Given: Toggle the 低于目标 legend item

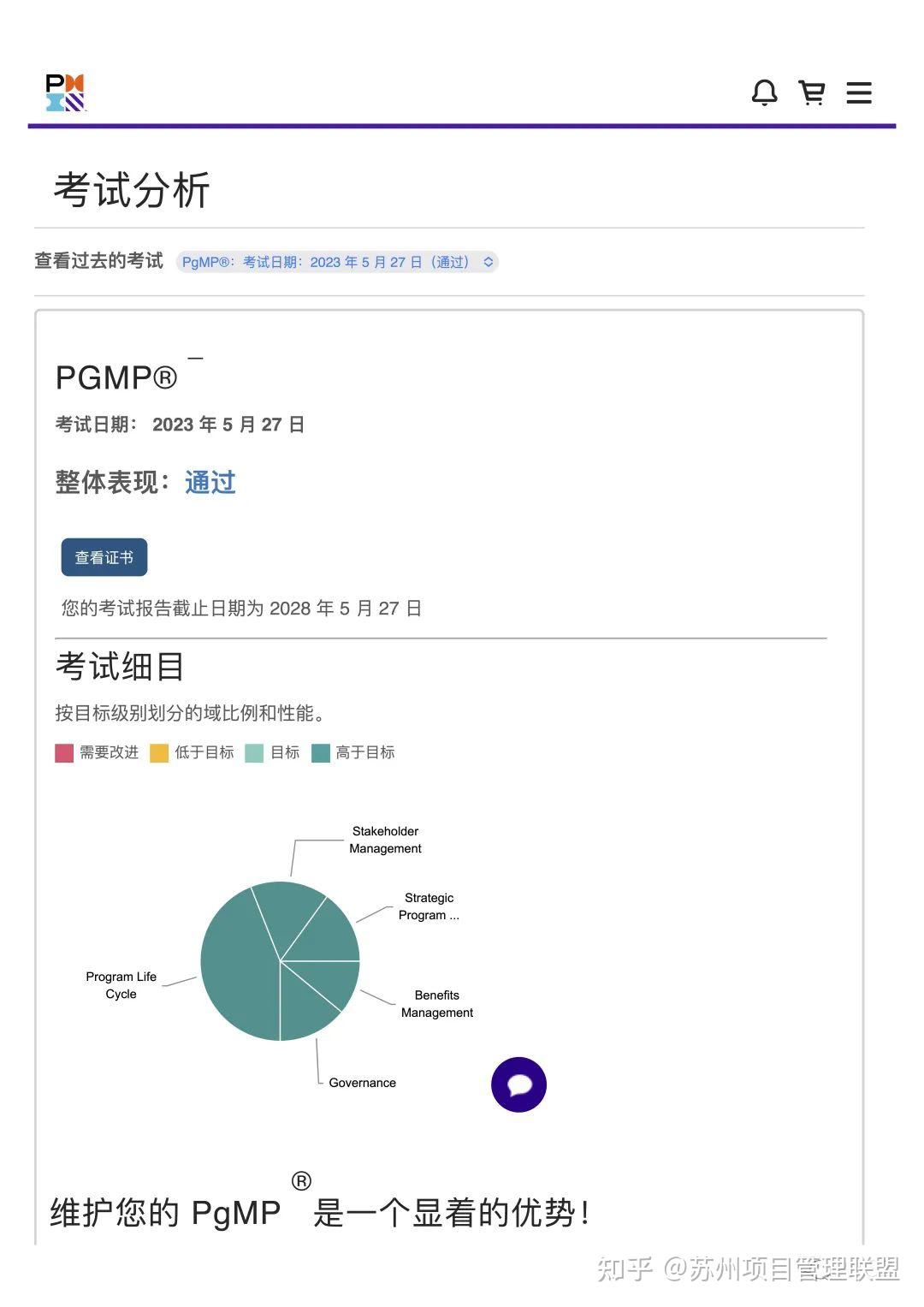Looking at the screenshot, I should (x=193, y=753).
